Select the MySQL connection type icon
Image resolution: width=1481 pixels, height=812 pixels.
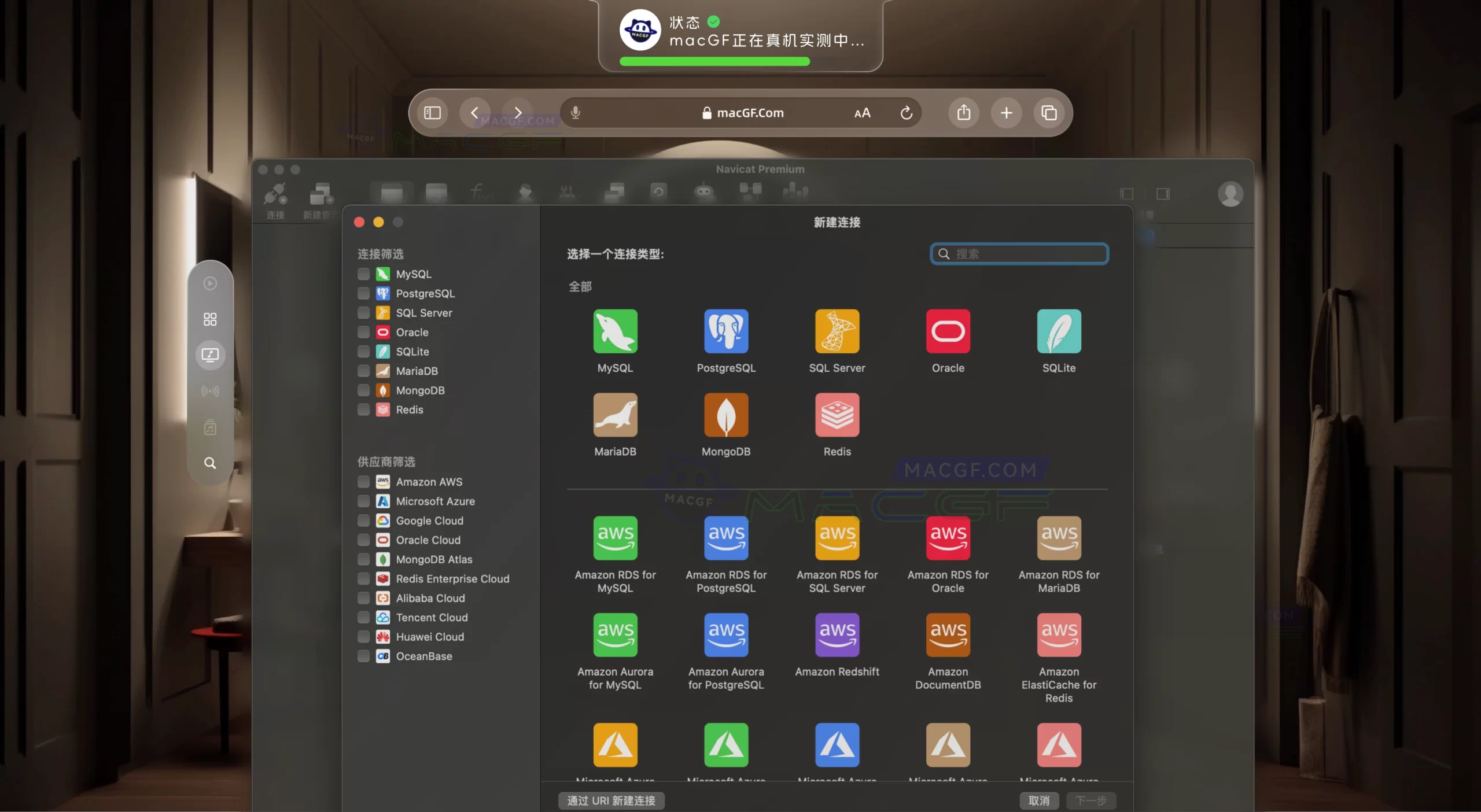click(x=614, y=333)
